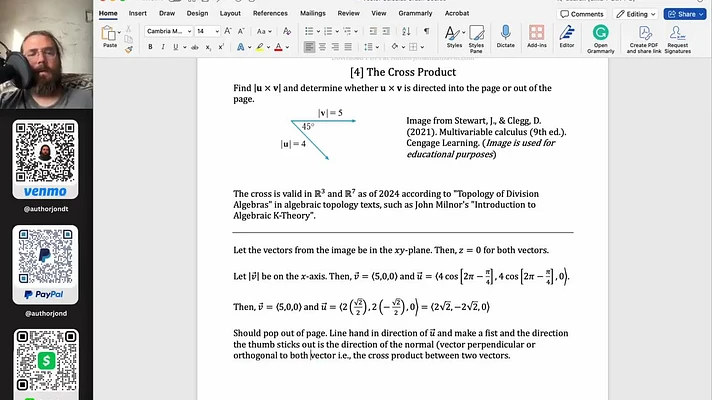Screen dimensions: 712x400
Task: Decrease paragraph indent
Action: point(373,31)
